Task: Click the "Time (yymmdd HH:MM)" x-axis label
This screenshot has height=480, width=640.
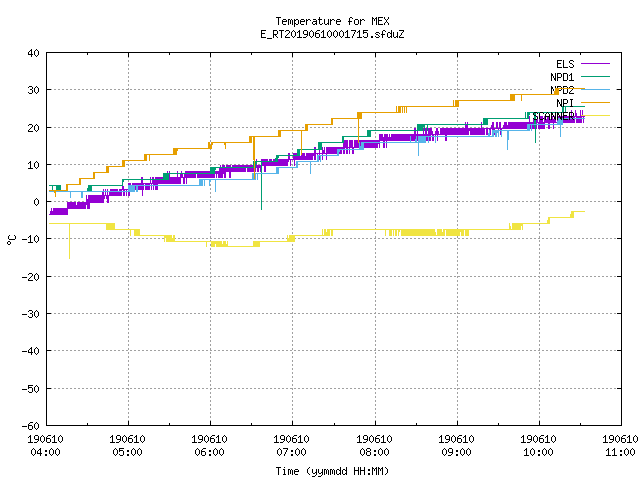Action: pyautogui.click(x=332, y=471)
